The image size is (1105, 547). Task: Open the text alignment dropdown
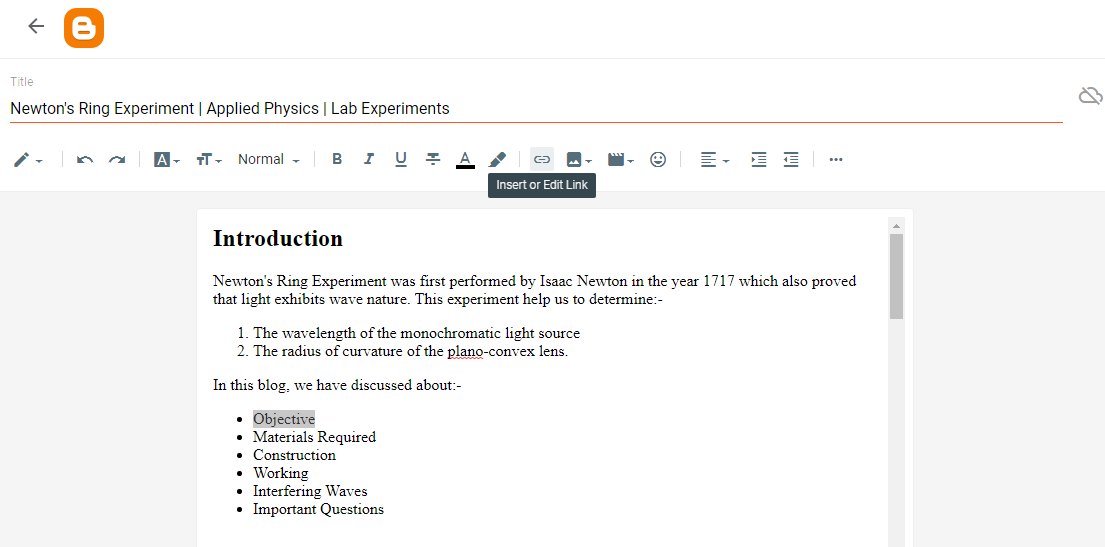tap(715, 160)
